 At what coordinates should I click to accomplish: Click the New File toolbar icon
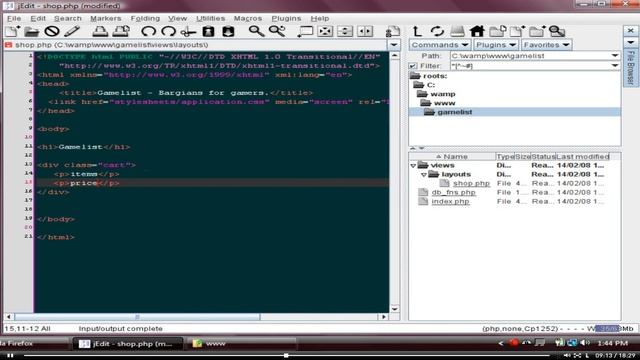12,31
